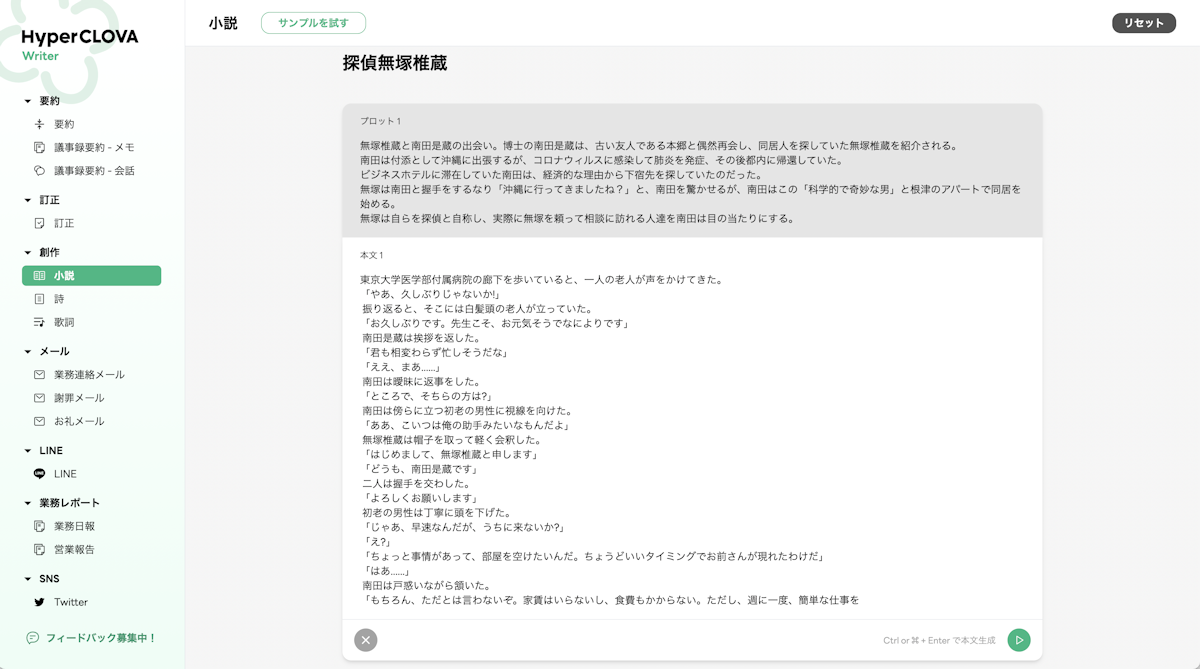Viewport: 1200px width, 669px height.
Task: Click the 謝罪メール envelope icon
Action: click(40, 398)
